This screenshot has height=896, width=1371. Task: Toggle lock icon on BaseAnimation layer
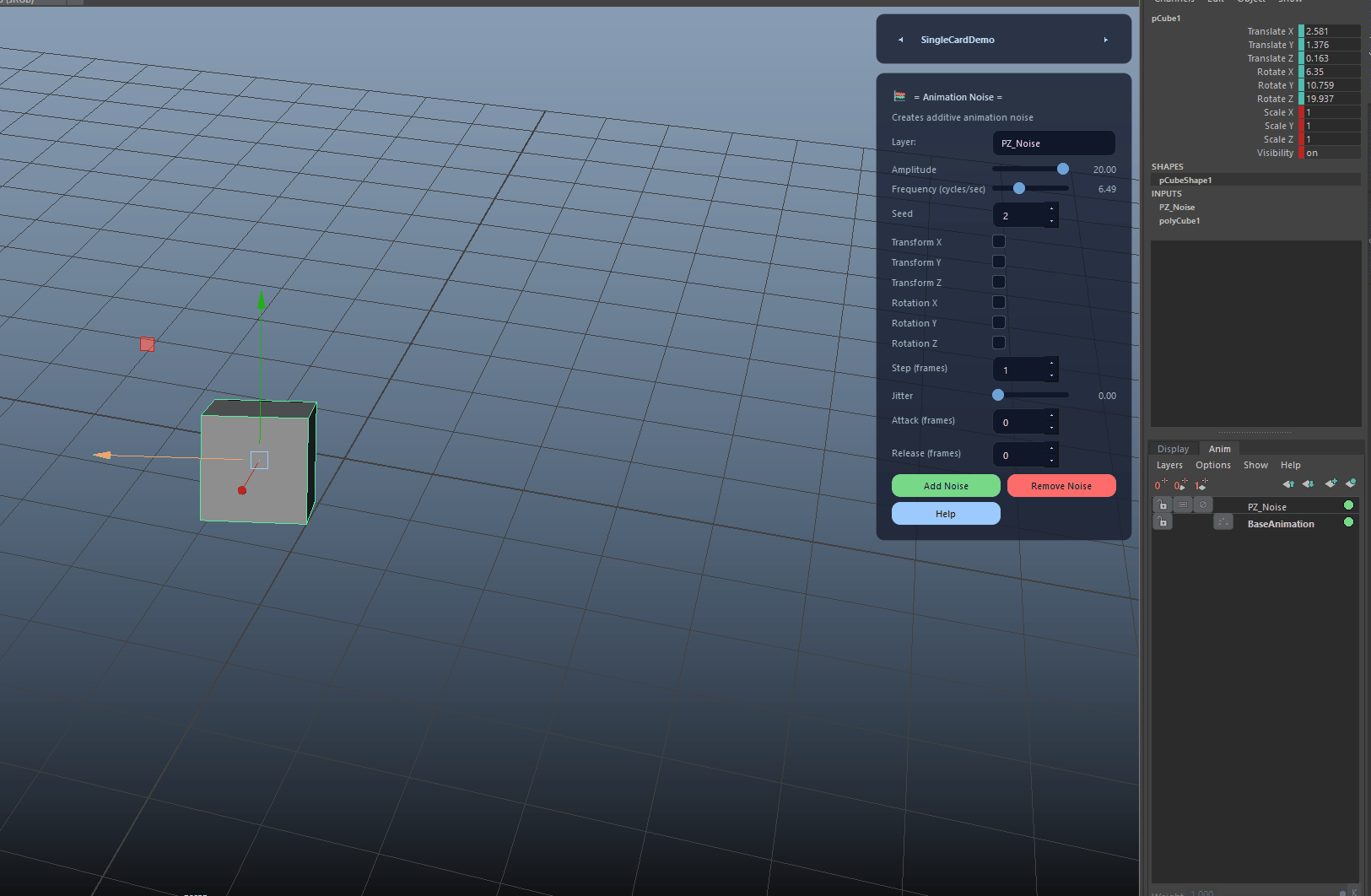[x=1163, y=522]
